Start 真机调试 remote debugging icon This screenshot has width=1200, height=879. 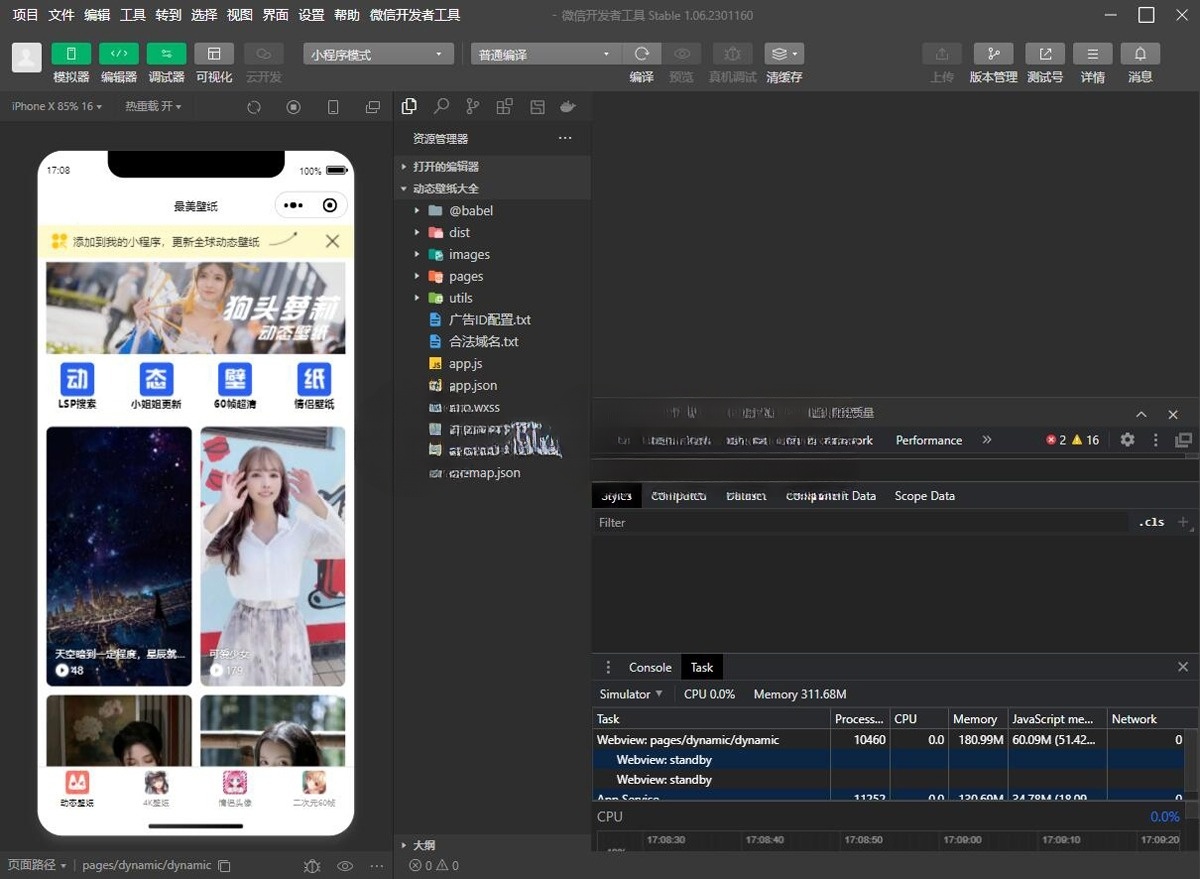[x=732, y=54]
